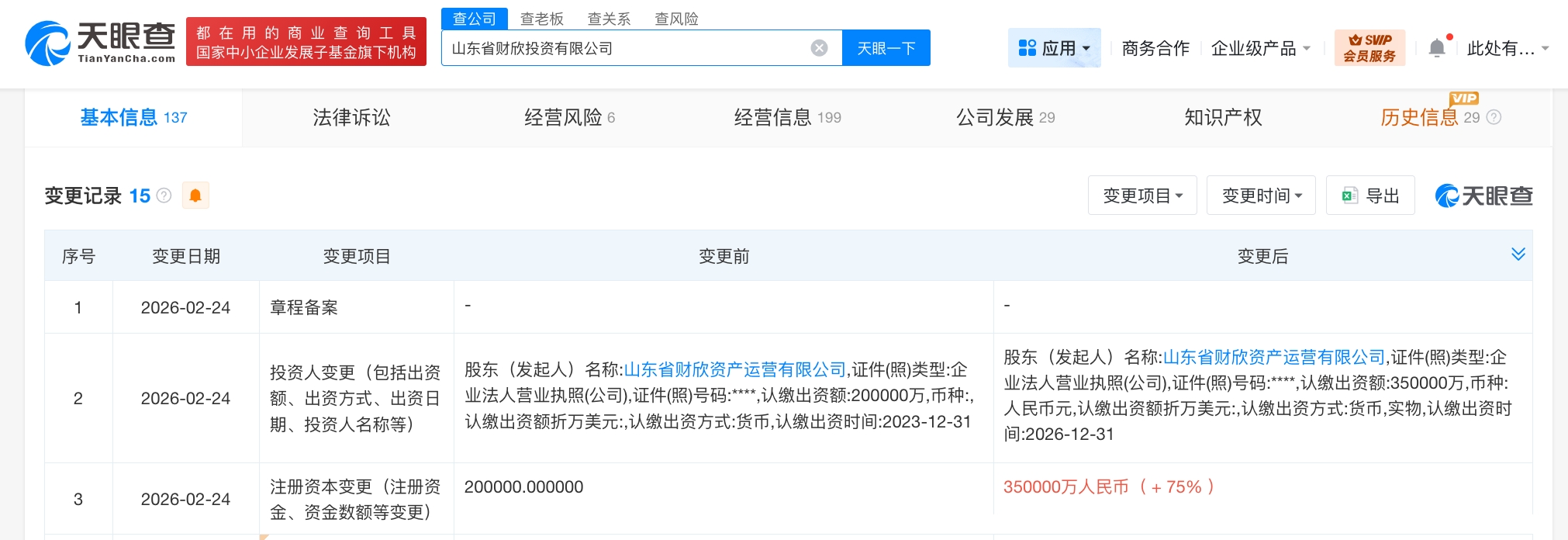Click the SVIP 会员服务 badge
Viewport: 1568px width, 540px height.
(x=1369, y=48)
